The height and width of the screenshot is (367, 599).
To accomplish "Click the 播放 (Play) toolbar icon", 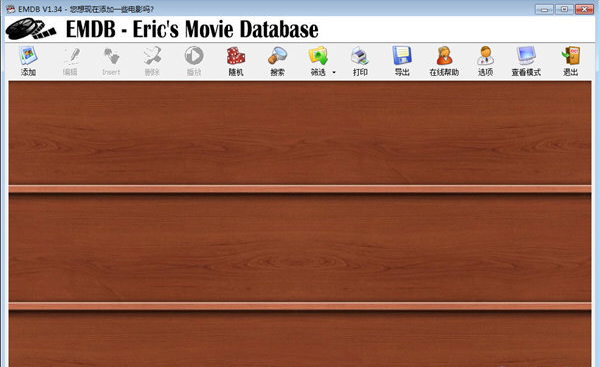I will tap(194, 56).
